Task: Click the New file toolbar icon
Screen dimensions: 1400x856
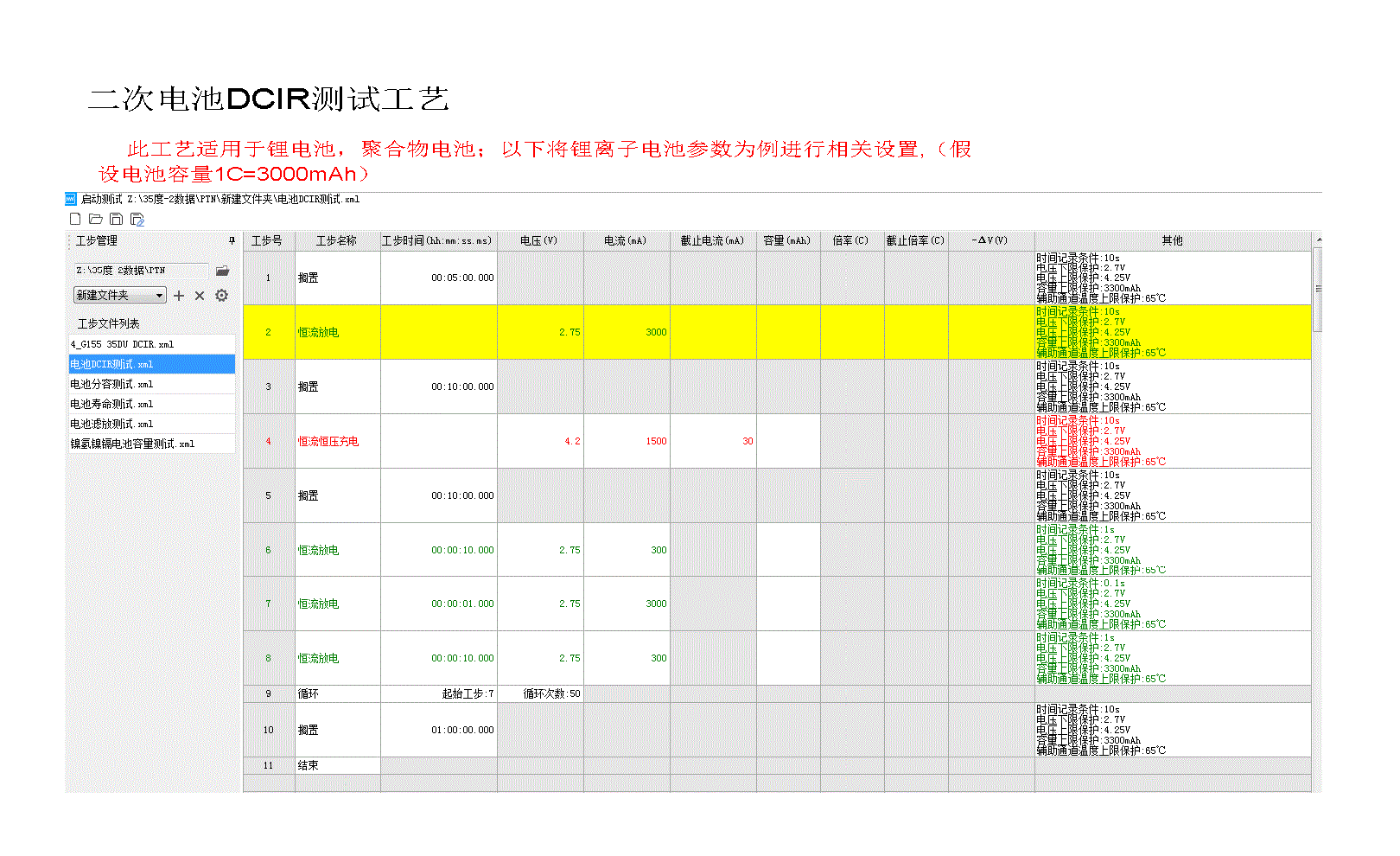Action: click(x=75, y=220)
